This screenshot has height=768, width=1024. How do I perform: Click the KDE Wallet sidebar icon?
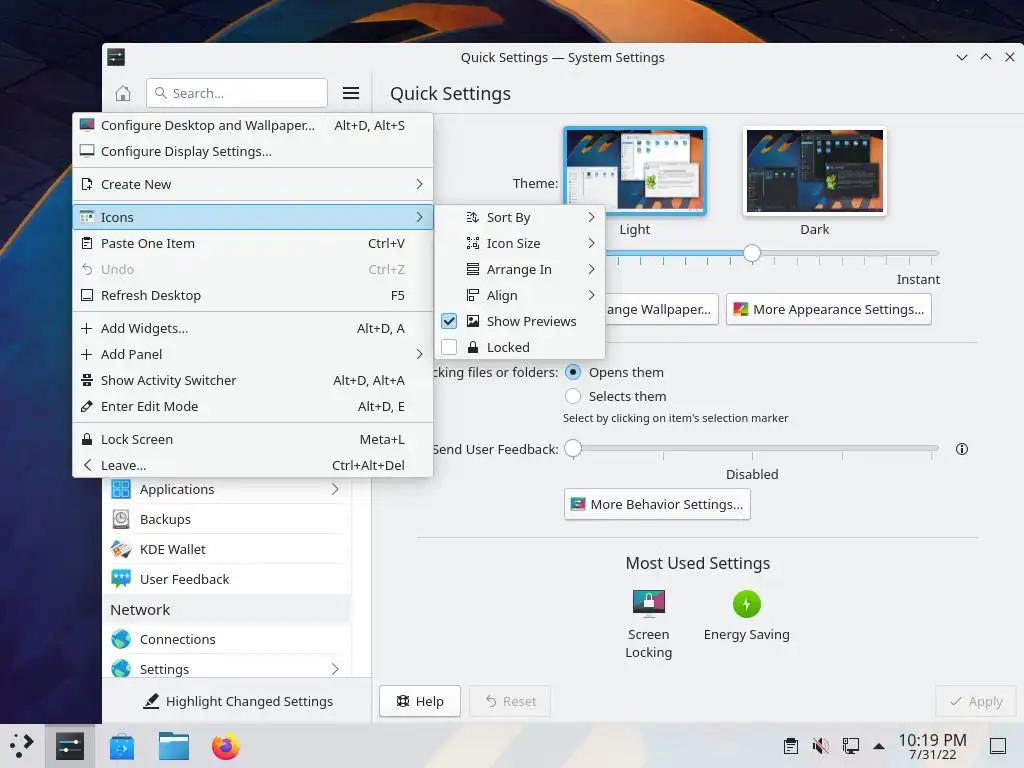point(121,549)
